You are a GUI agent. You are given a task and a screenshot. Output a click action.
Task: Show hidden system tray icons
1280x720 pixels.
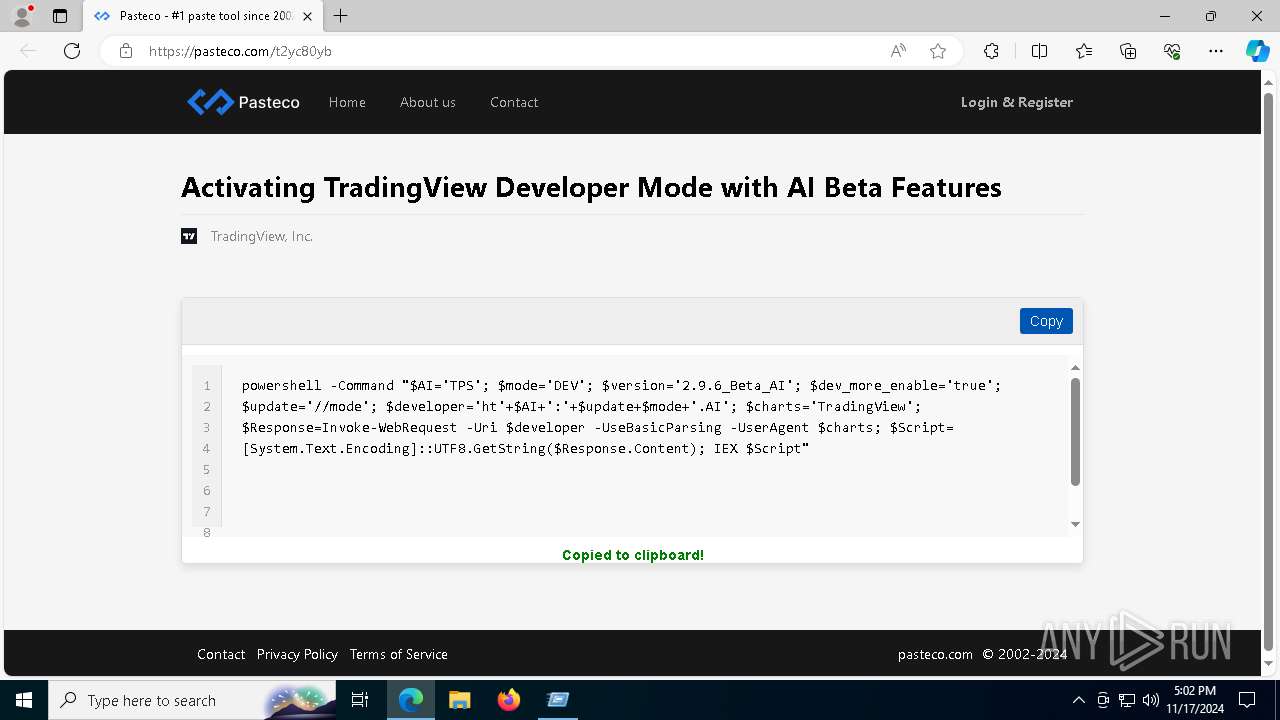click(1078, 700)
